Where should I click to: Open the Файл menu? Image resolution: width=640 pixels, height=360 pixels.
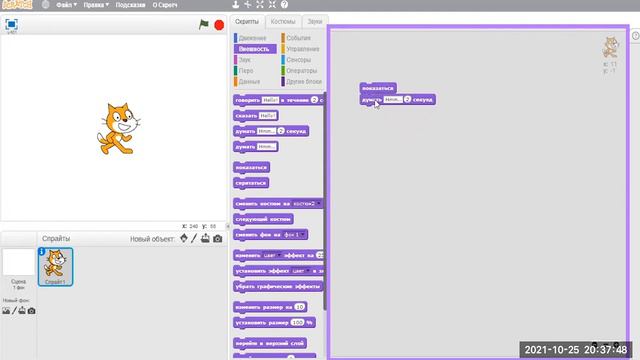tap(66, 5)
